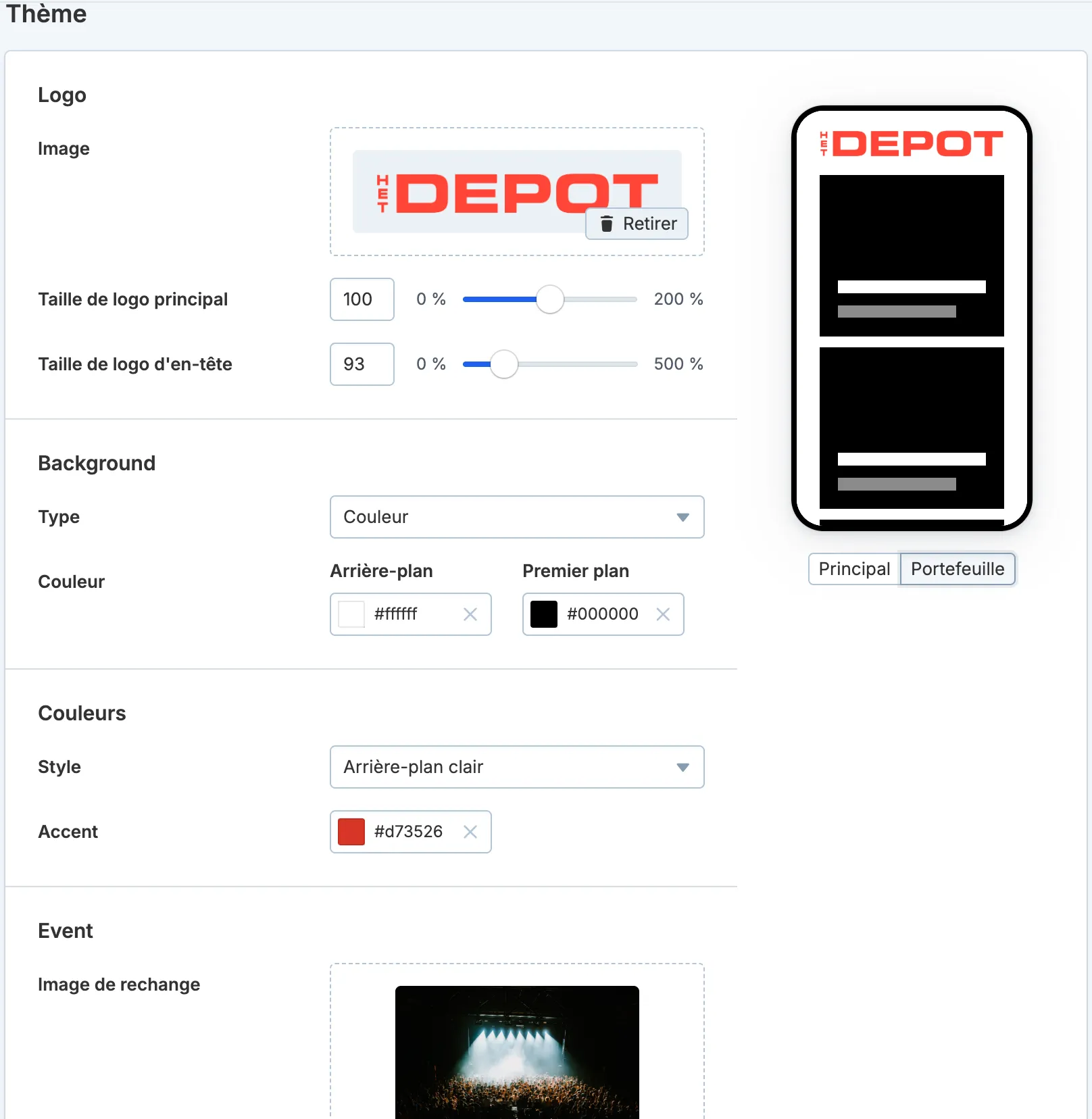1092x1119 pixels.
Task: Click the 'Arrière-plan' label above the white swatch
Action: pos(381,571)
